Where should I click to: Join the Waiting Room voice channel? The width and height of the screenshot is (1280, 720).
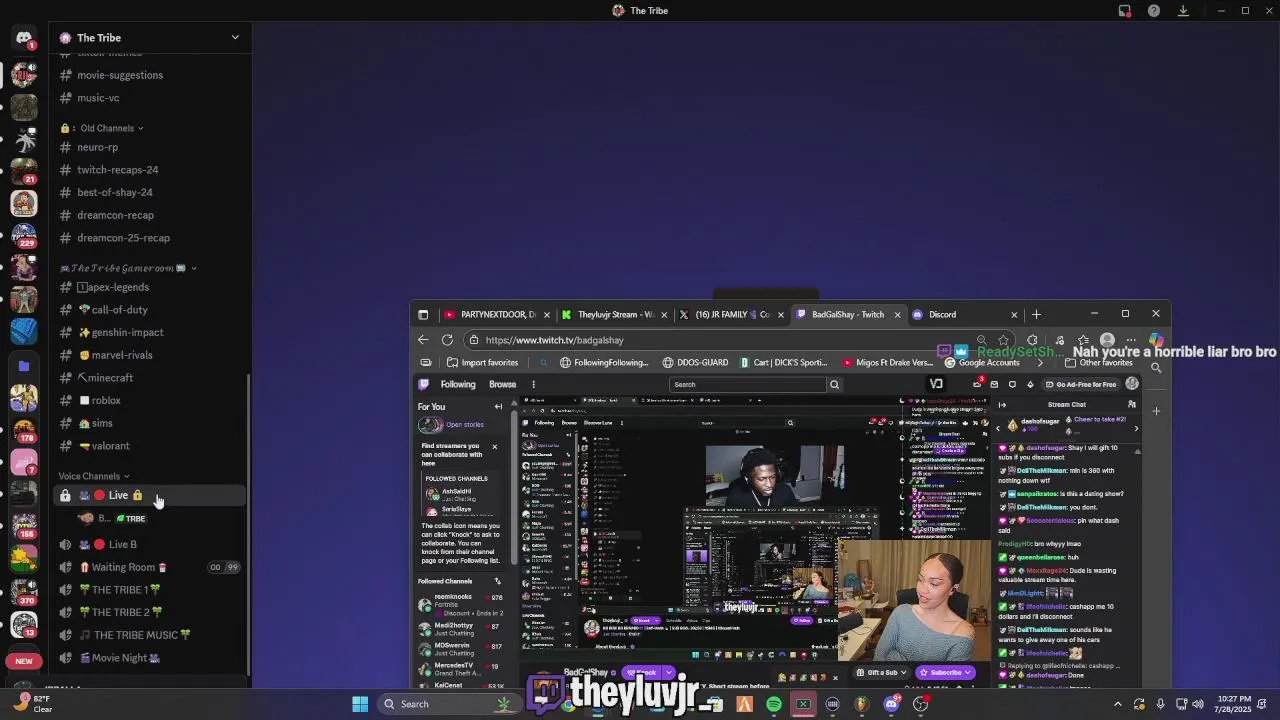tap(150, 567)
